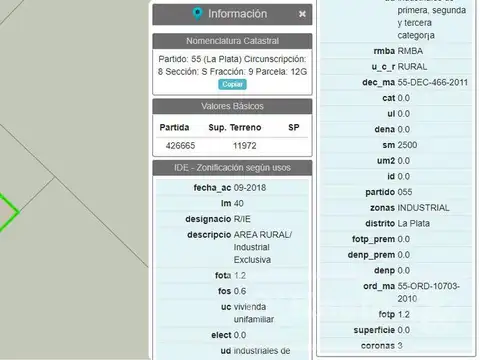Select the fos value 0.6
Screen dimensions: 480x360
coord(240,291)
